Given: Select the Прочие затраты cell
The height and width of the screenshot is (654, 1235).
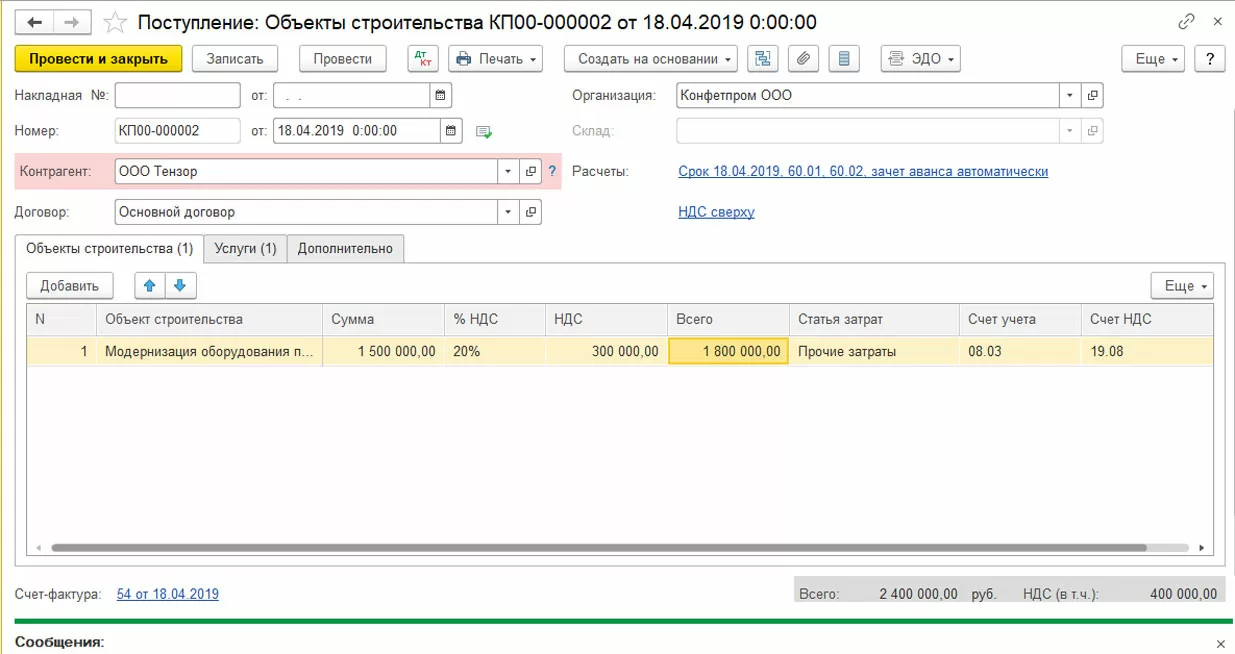Looking at the screenshot, I should pos(874,351).
